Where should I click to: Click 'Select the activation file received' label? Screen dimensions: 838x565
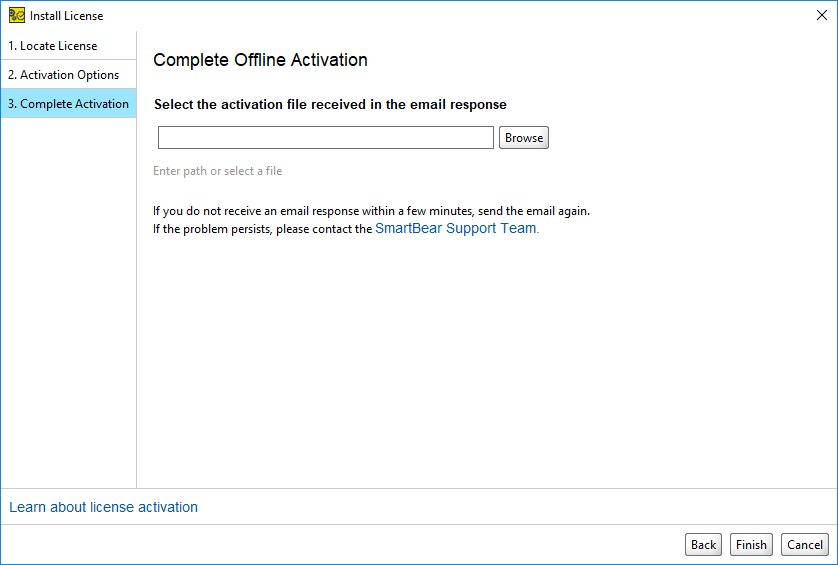(330, 104)
